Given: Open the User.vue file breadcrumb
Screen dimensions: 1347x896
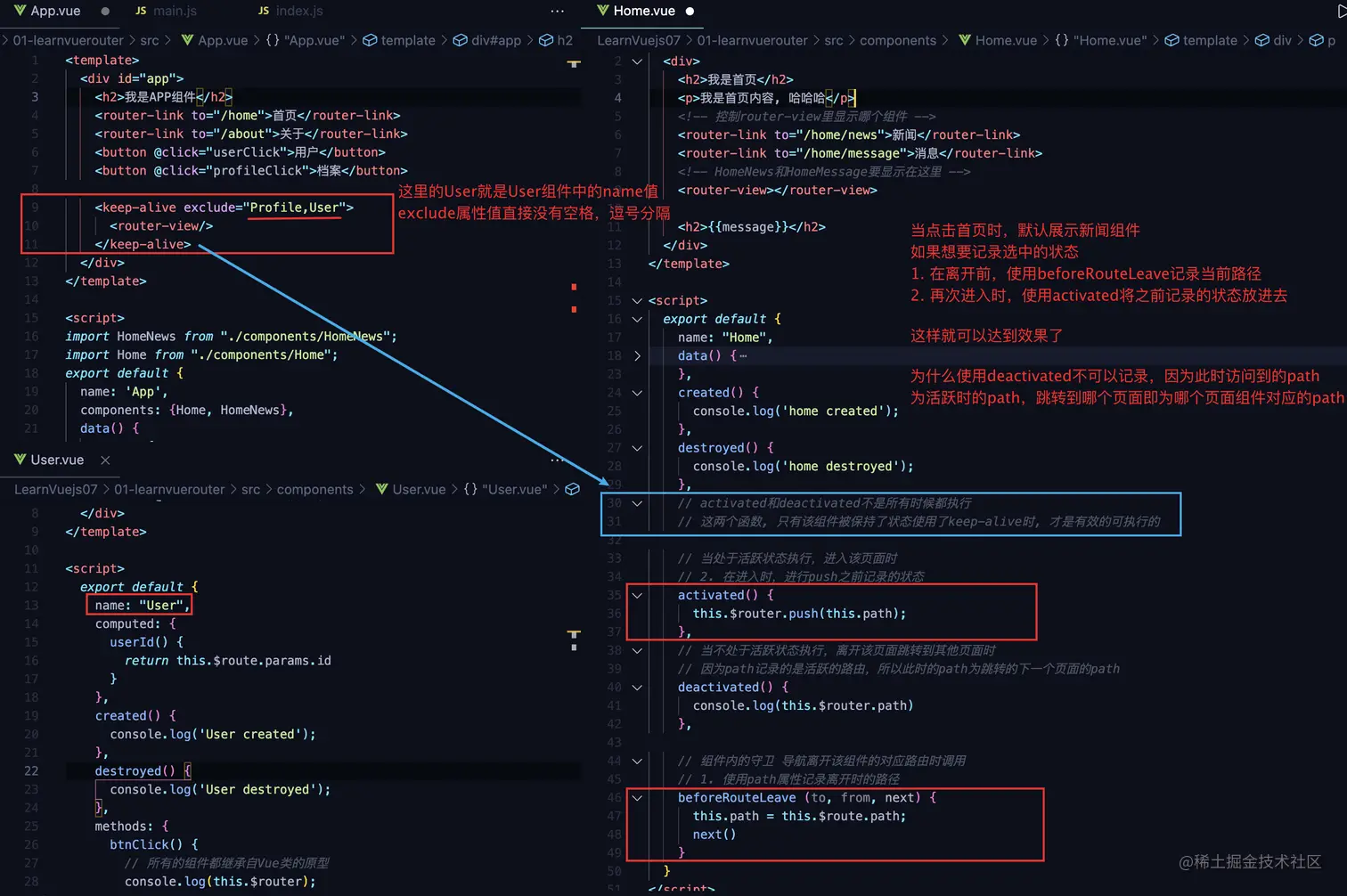Looking at the screenshot, I should pyautogui.click(x=411, y=489).
